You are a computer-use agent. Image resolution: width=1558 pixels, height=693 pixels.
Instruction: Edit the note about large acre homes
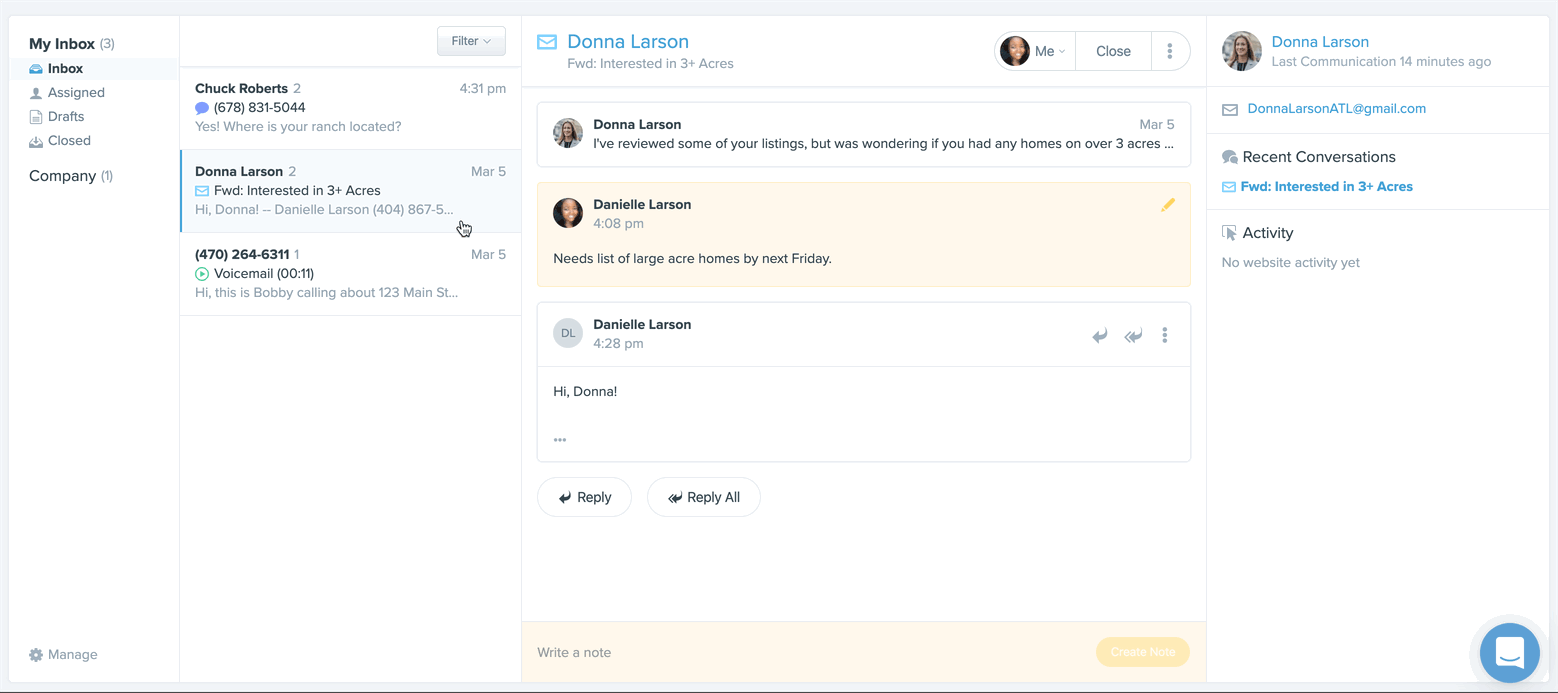(1168, 205)
